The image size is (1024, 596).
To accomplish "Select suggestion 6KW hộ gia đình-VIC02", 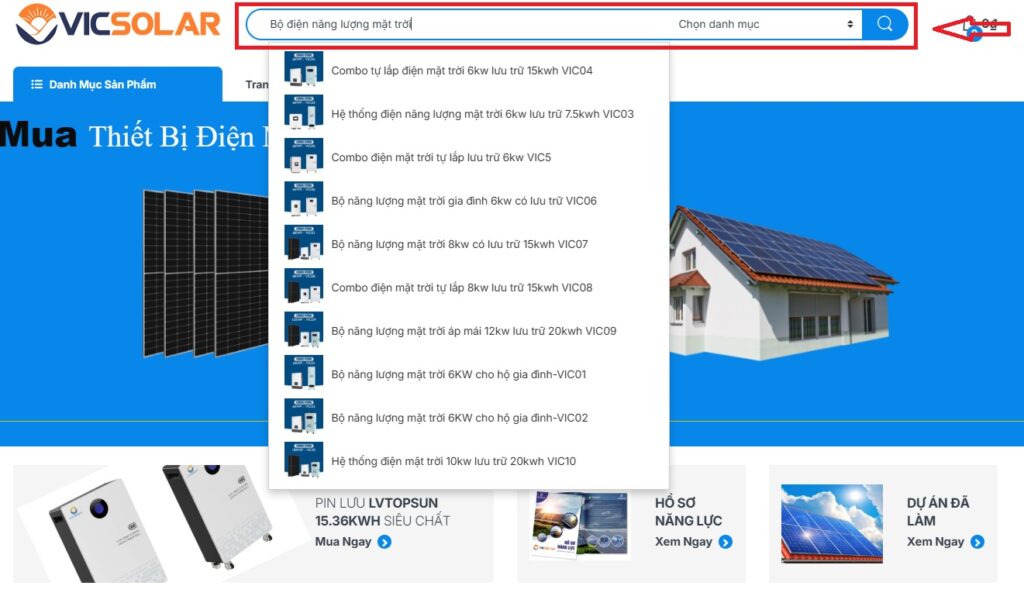I will point(459,418).
